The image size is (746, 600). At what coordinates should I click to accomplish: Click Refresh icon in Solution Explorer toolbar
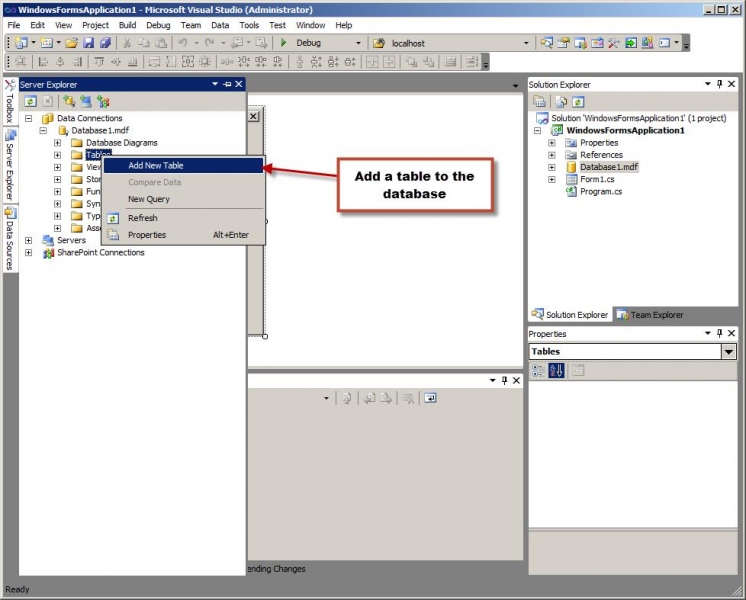point(578,101)
